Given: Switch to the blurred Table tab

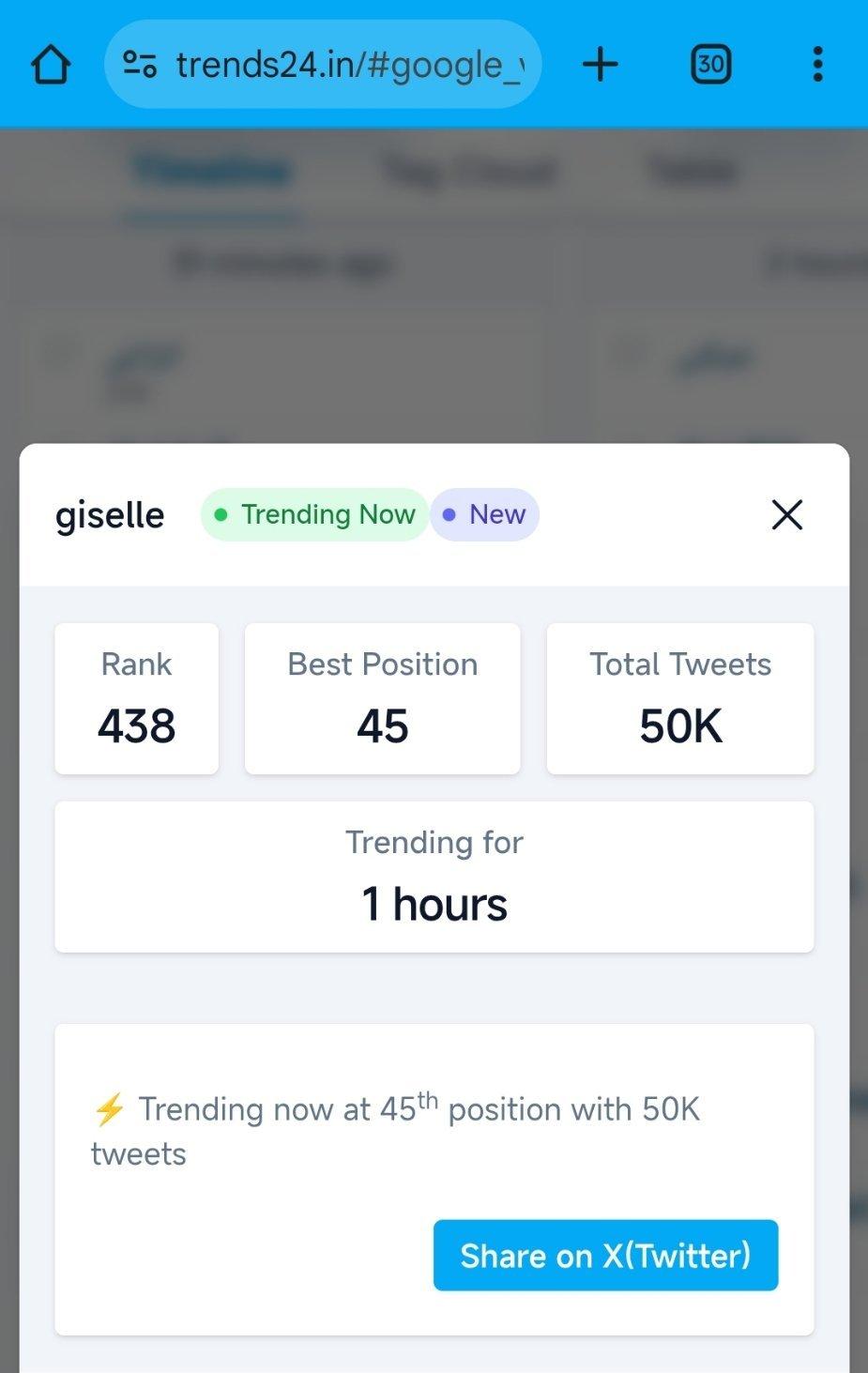Looking at the screenshot, I should click(692, 171).
